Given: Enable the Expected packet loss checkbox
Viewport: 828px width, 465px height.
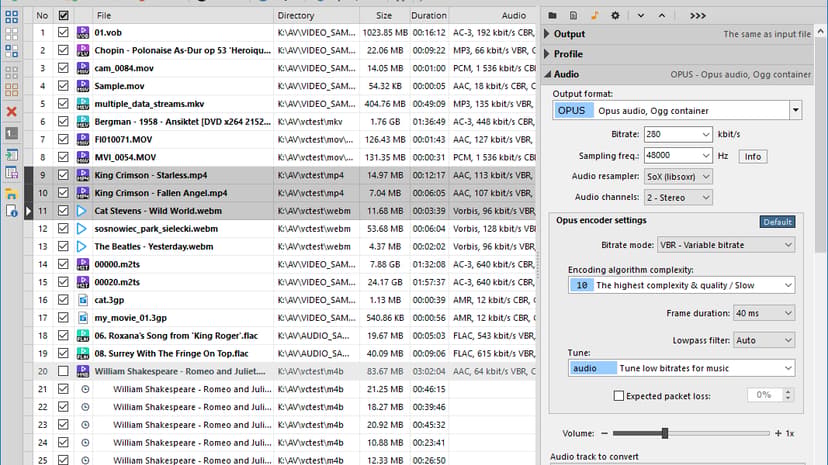Looking at the screenshot, I should pyautogui.click(x=619, y=396).
